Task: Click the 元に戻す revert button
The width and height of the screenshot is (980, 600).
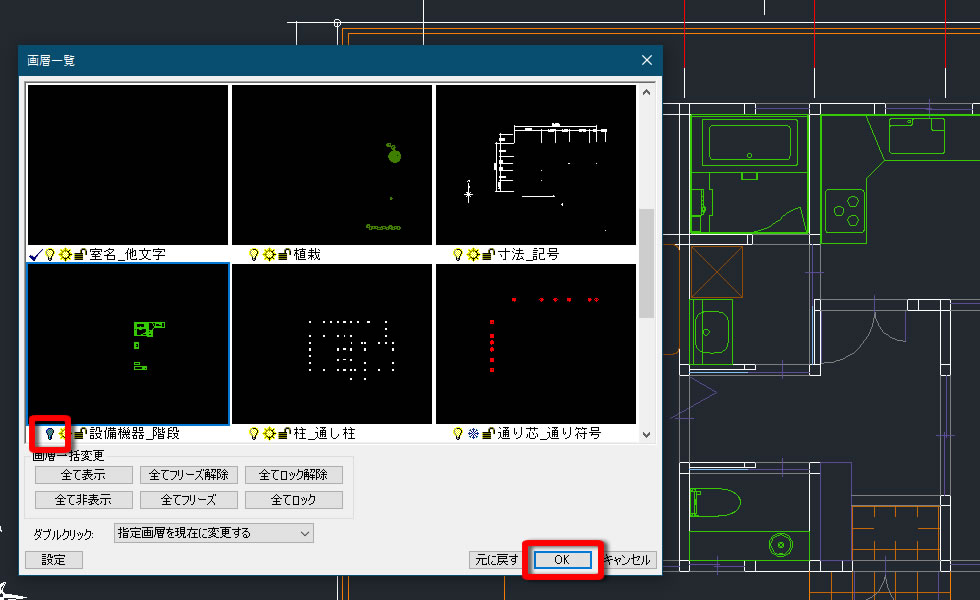Action: (497, 560)
